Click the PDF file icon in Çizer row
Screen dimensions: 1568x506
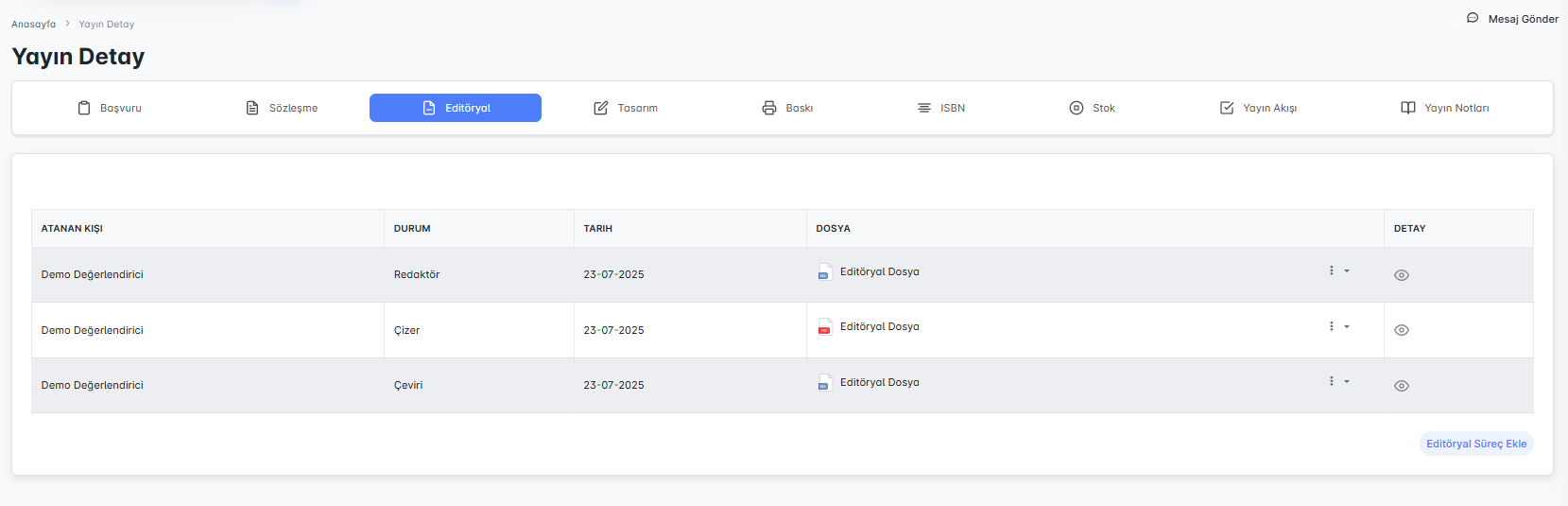[824, 327]
